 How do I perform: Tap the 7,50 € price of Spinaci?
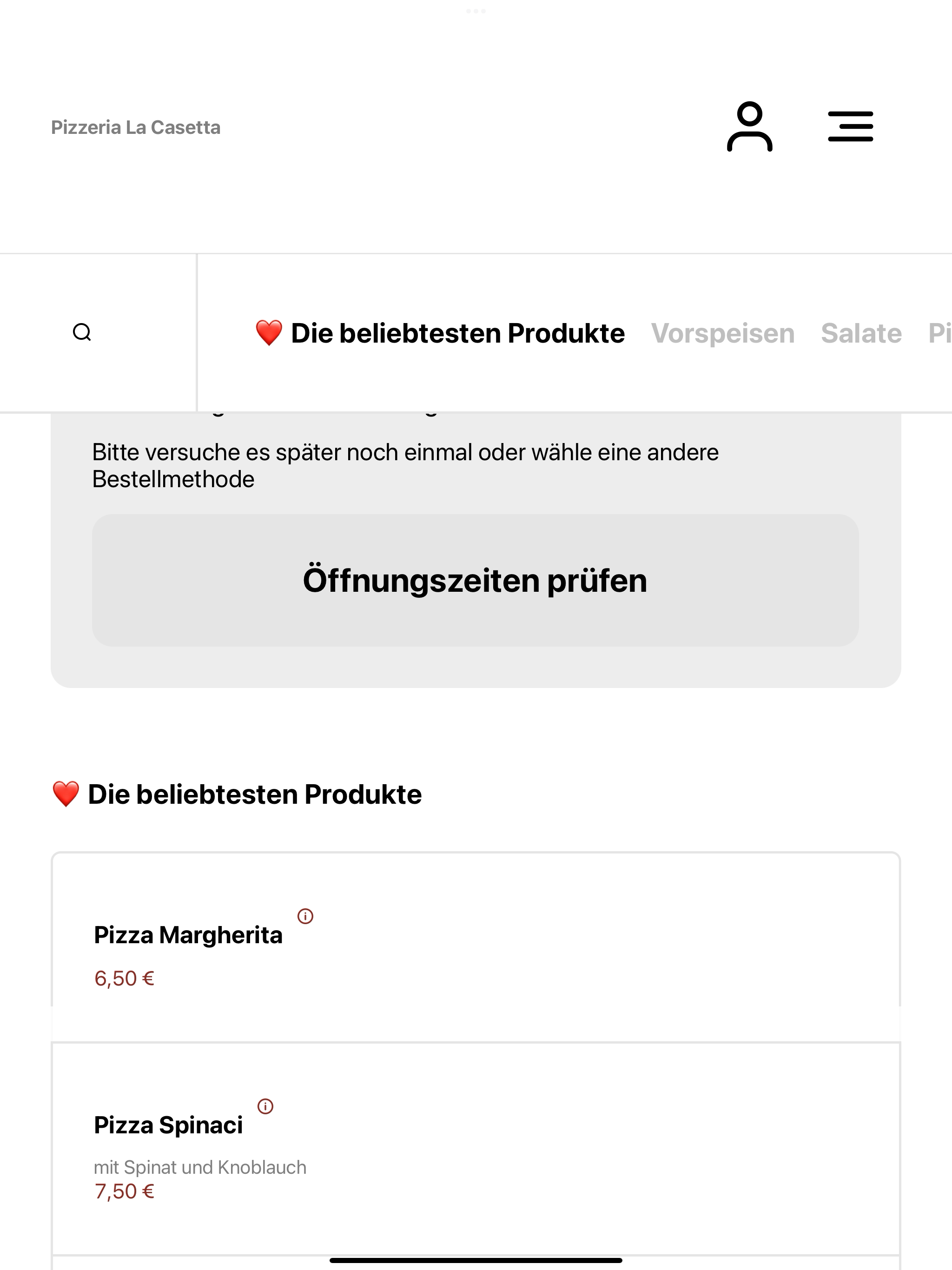click(125, 1191)
